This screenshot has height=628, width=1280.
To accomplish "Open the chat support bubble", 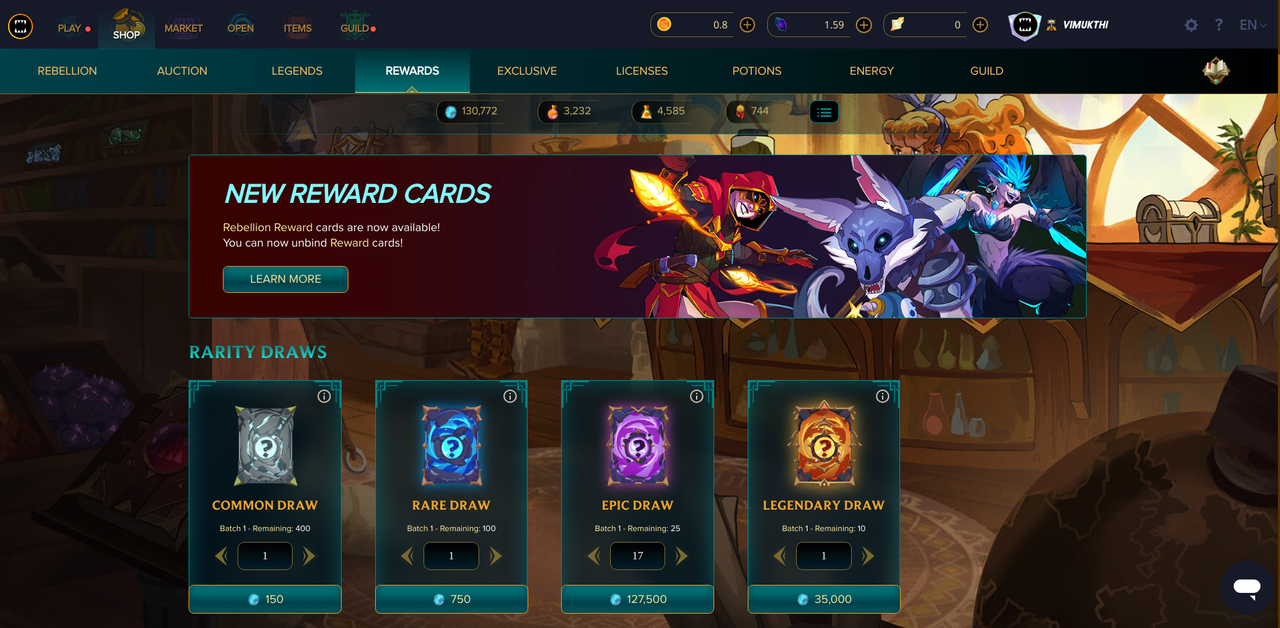I will 1246,587.
